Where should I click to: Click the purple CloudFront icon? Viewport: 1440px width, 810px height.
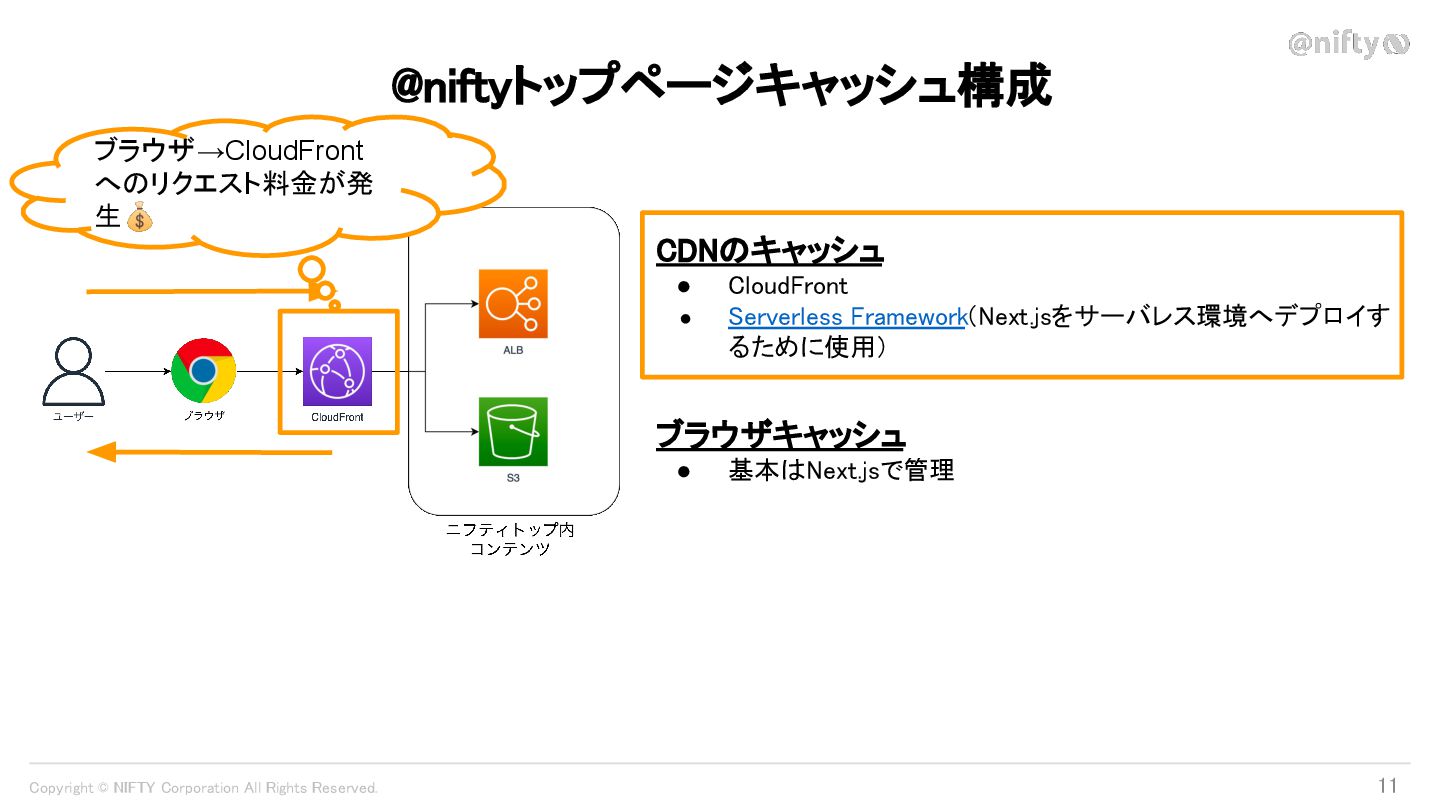pos(337,371)
